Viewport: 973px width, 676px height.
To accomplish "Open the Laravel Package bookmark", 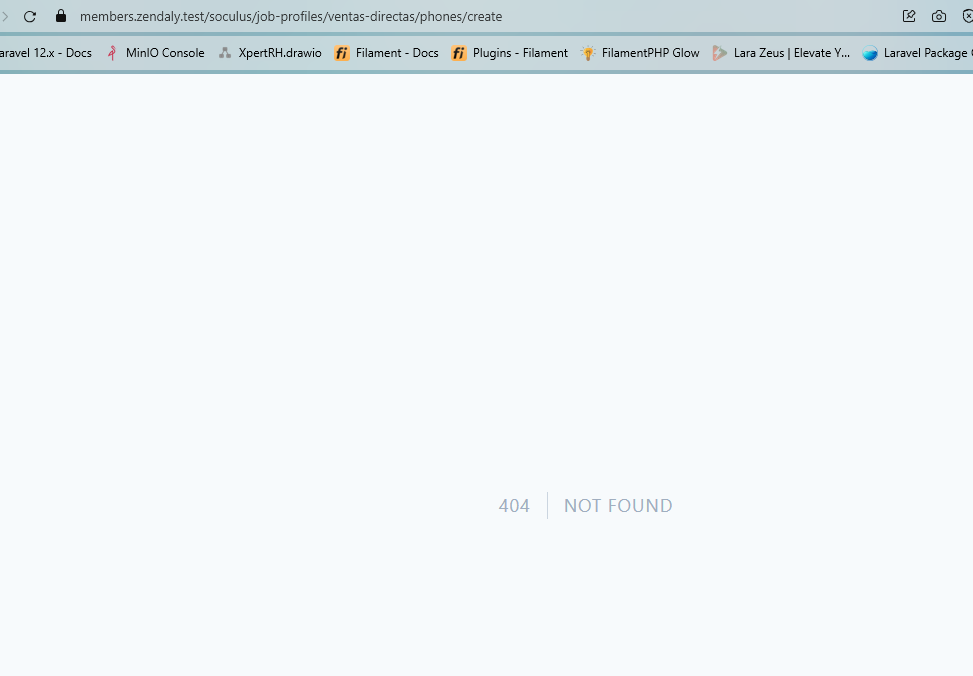I will click(918, 53).
